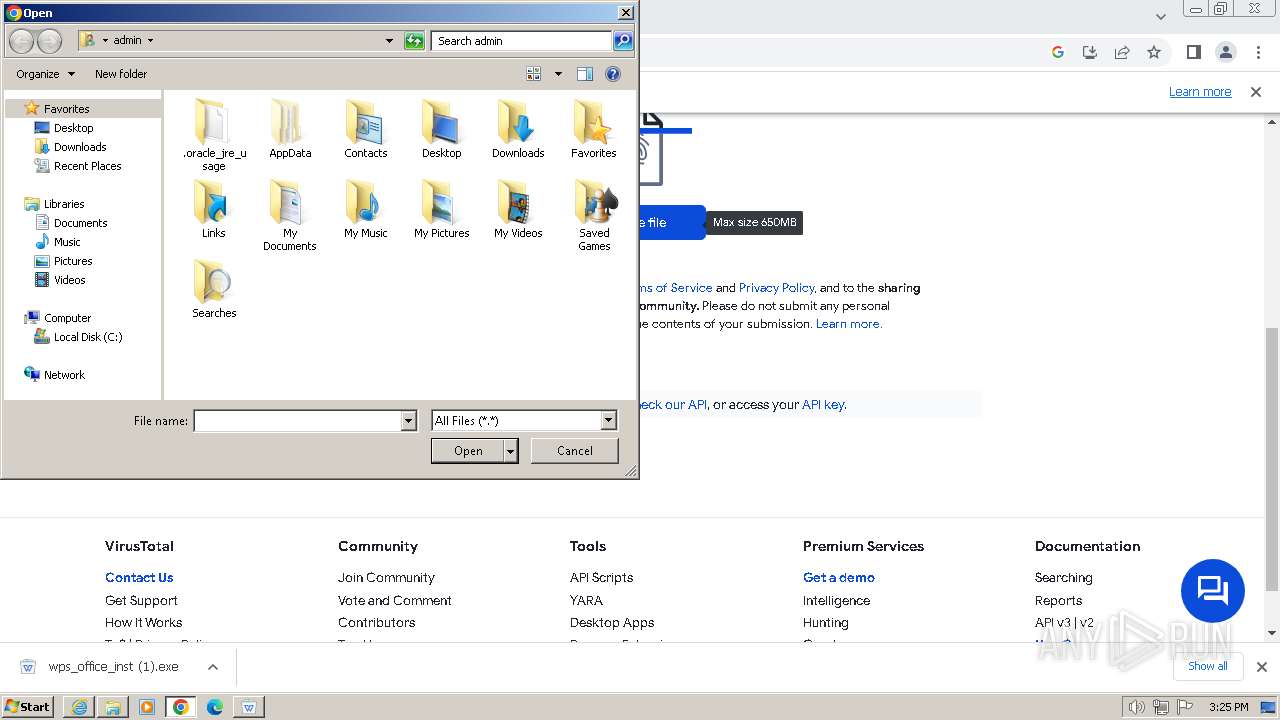Open the split arrow on the Open button
This screenshot has width=1280, height=720.
[510, 451]
